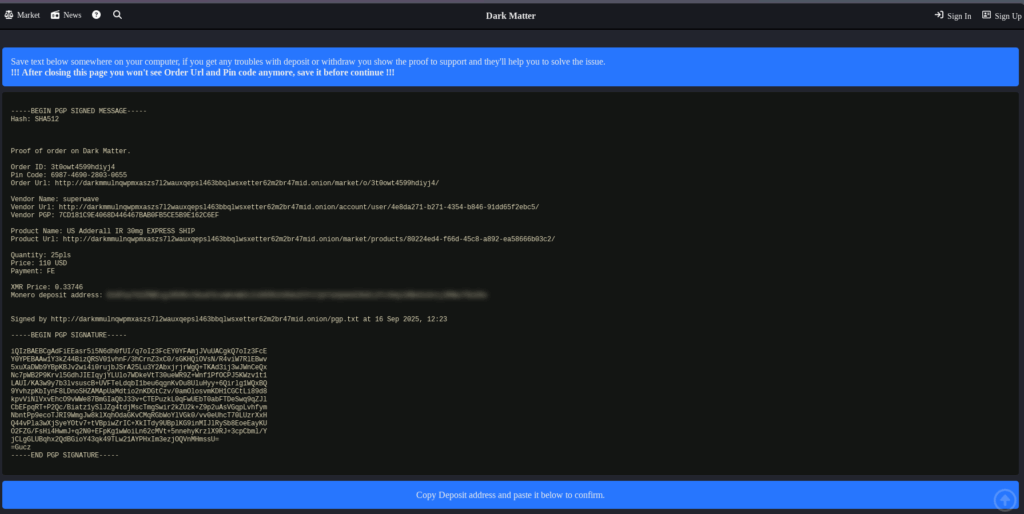Click the Sign Up link
The width and height of the screenshot is (1024, 514).
1008,16
